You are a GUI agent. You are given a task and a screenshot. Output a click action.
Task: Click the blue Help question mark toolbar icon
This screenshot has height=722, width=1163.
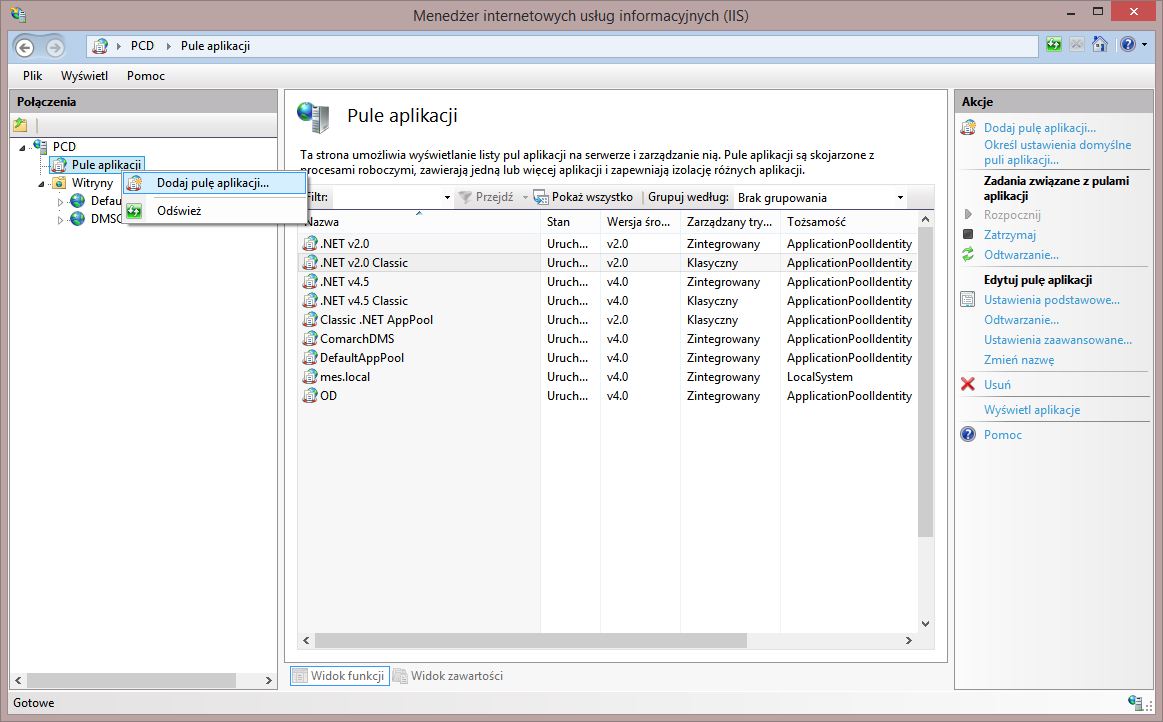click(x=1128, y=45)
